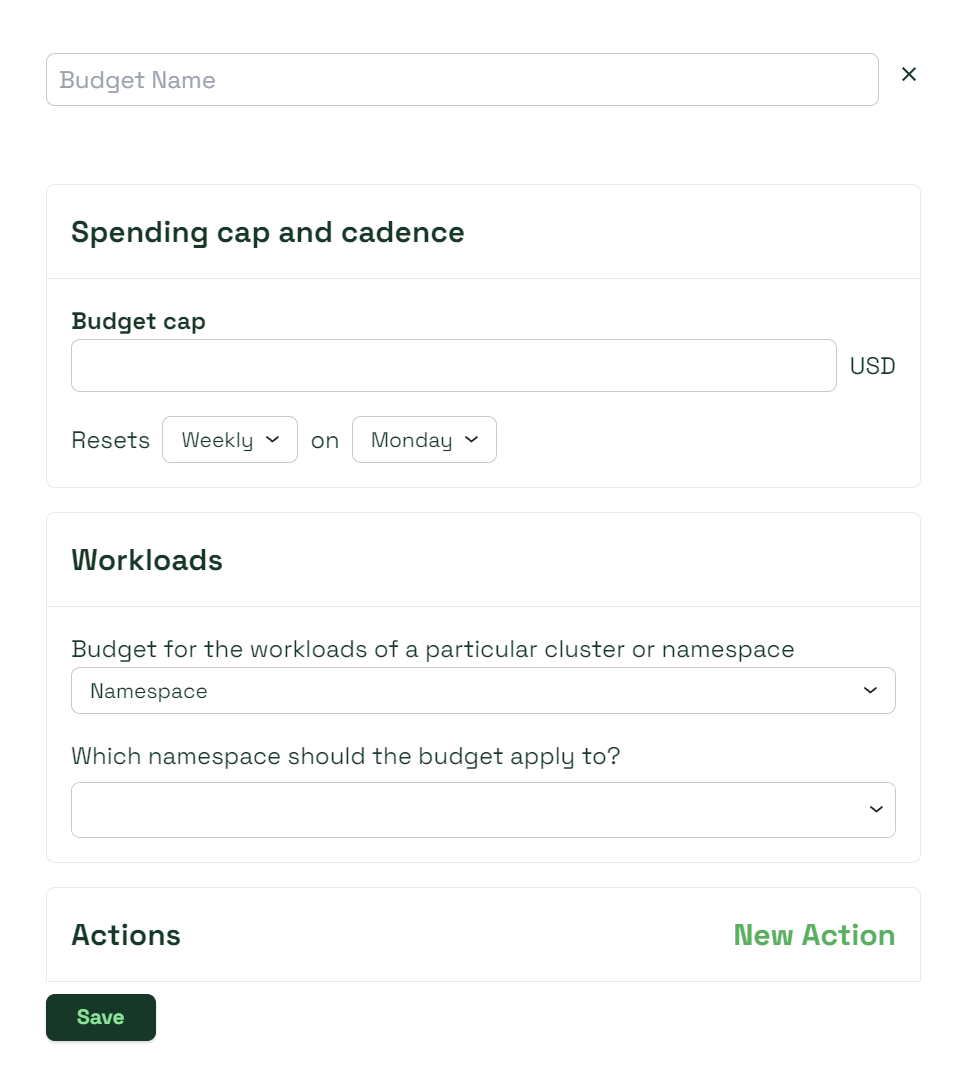
Task: Click the USD currency label
Action: [872, 365]
